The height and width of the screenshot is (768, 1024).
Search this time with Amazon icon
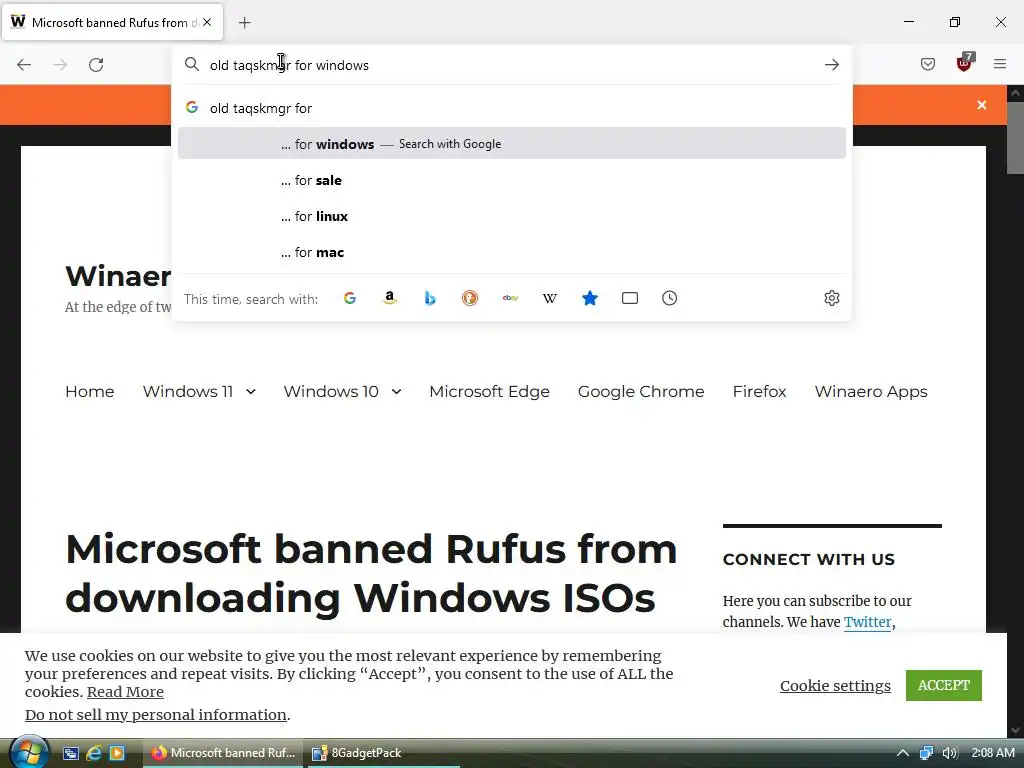coord(390,298)
